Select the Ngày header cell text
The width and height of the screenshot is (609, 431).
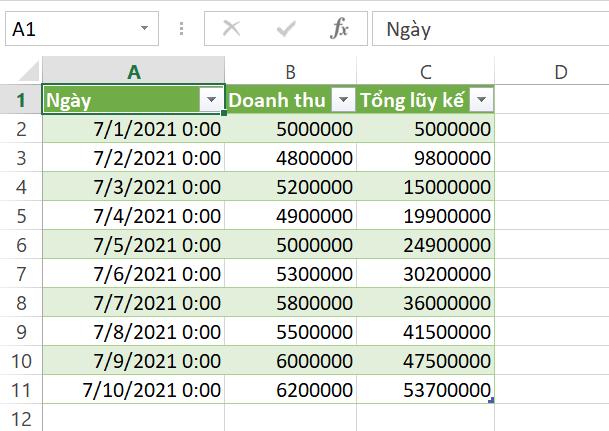pyautogui.click(x=68, y=101)
